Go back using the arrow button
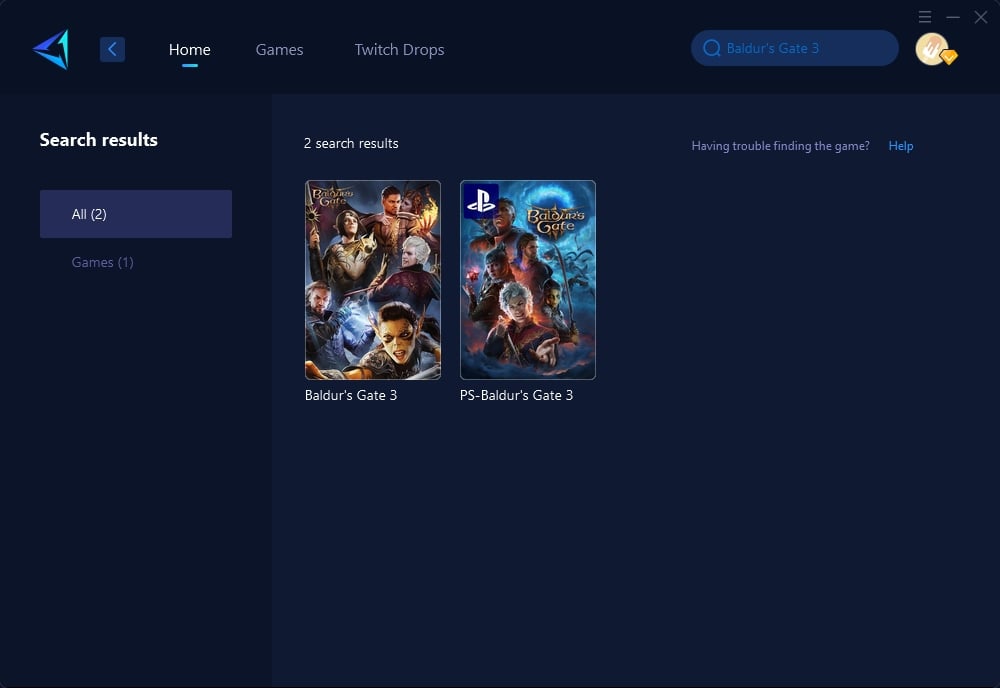This screenshot has height=688, width=1000. tap(112, 49)
